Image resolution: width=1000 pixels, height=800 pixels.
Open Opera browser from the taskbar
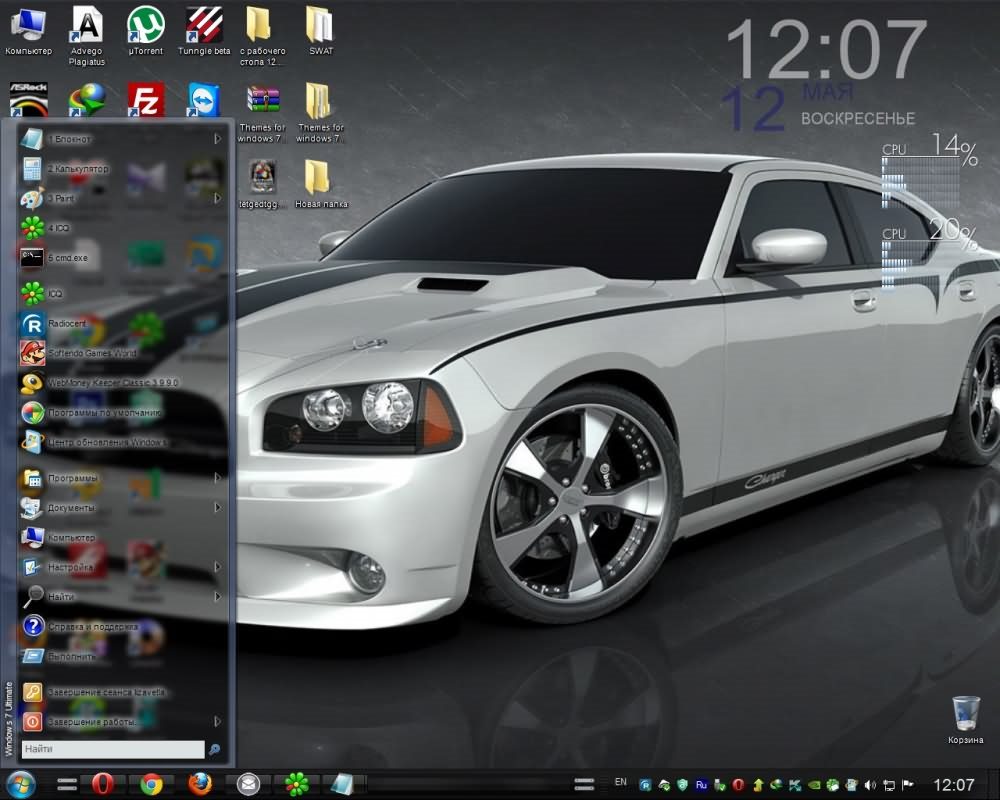point(101,784)
